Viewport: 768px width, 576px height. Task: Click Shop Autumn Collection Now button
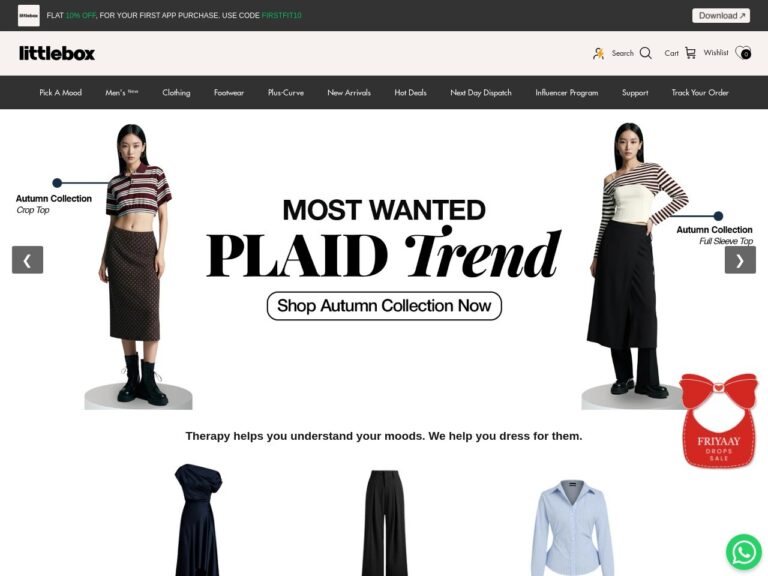pyautogui.click(x=384, y=306)
